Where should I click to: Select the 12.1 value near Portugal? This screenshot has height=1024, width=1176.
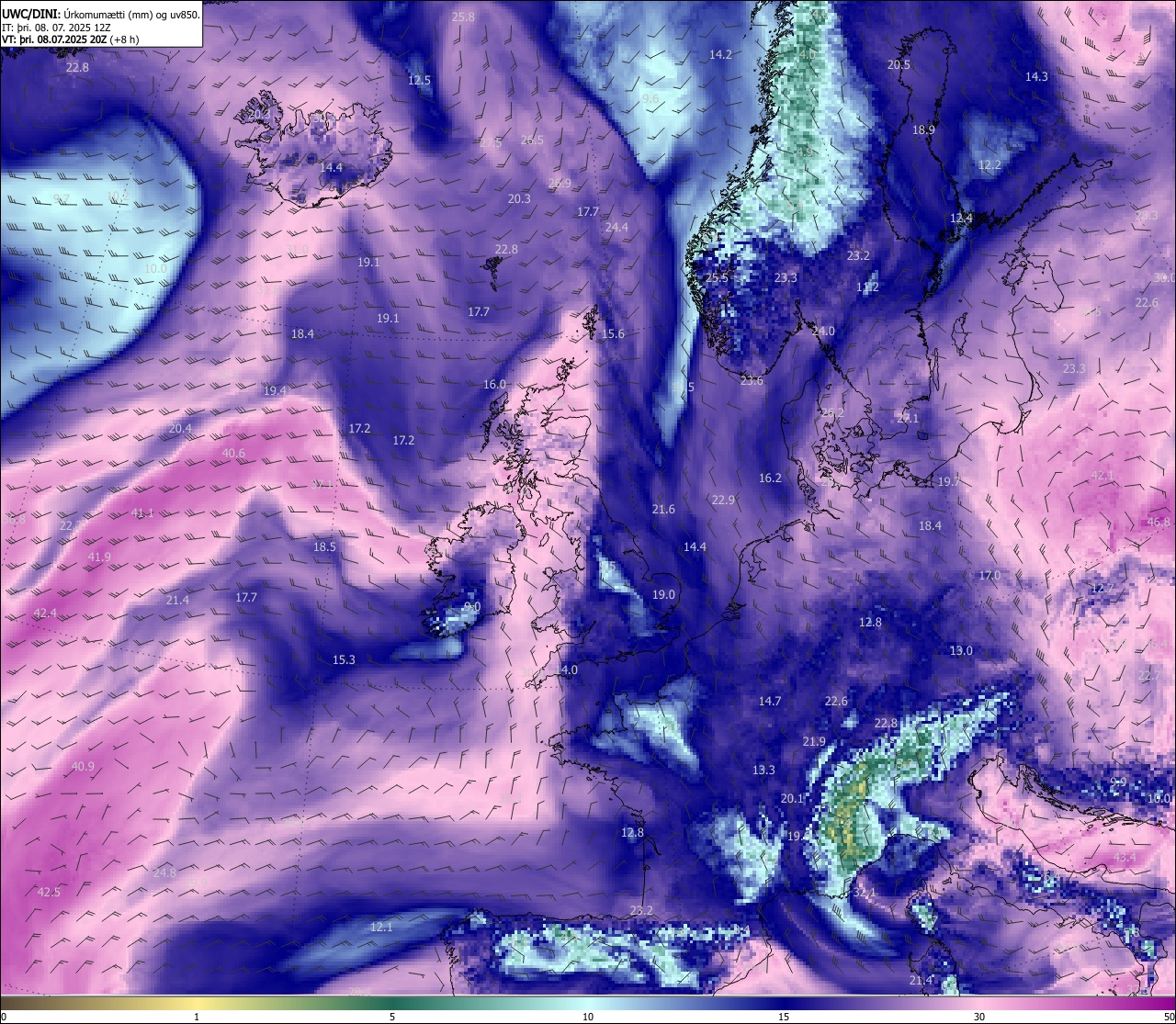pyautogui.click(x=381, y=927)
